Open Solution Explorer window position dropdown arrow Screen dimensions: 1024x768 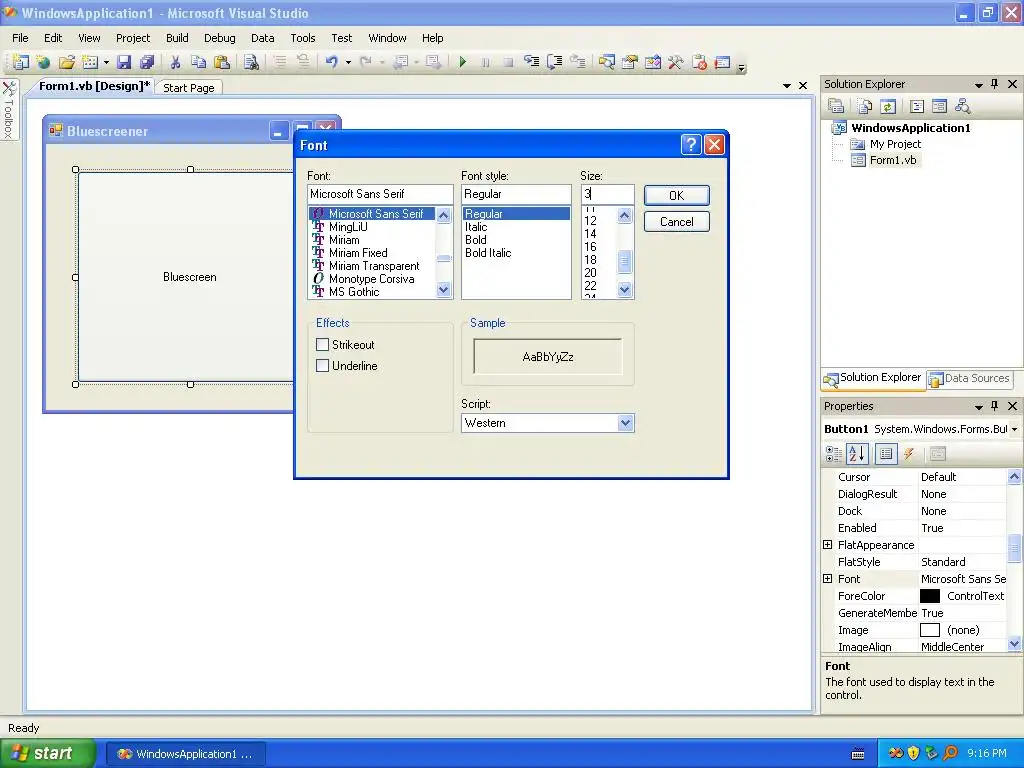978,85
